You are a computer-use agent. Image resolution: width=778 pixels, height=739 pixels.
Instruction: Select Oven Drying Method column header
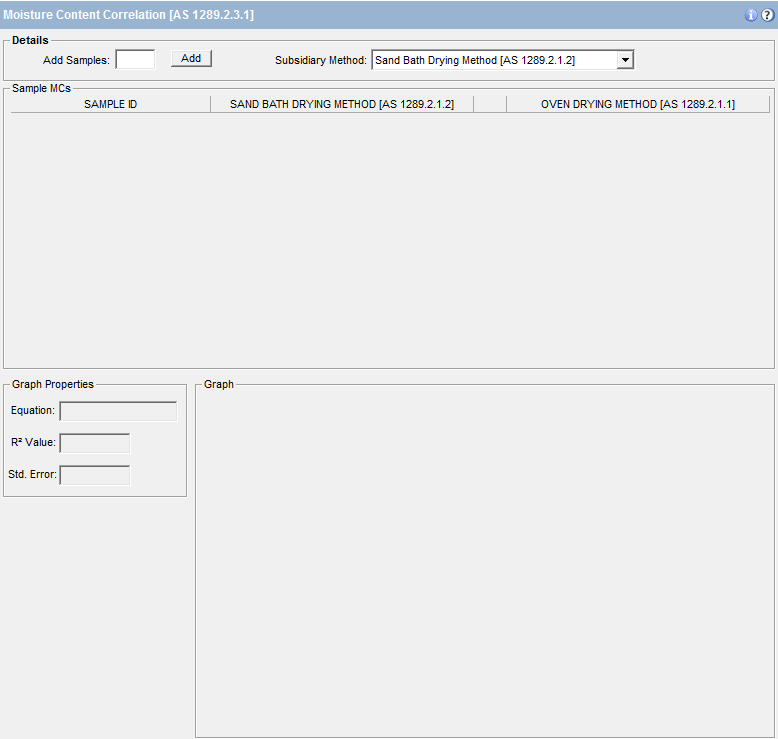tap(637, 104)
